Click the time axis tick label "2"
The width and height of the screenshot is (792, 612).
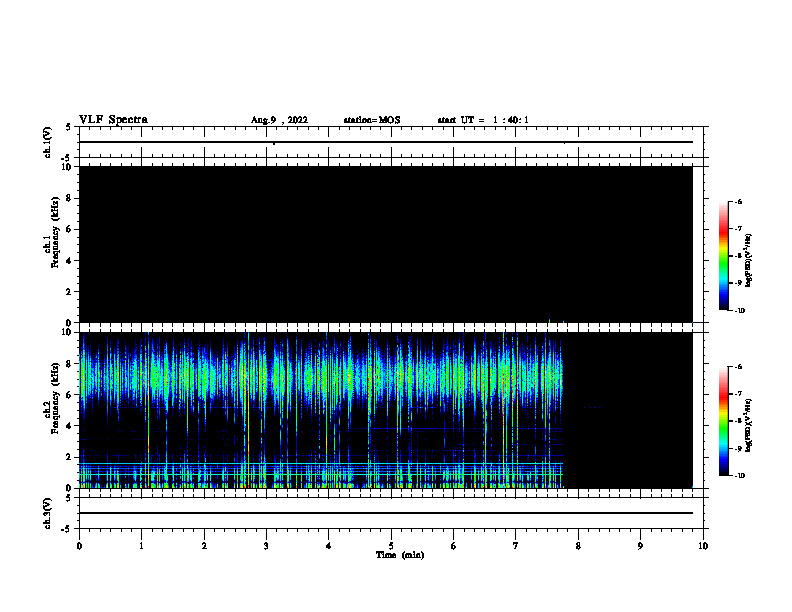pyautogui.click(x=204, y=546)
